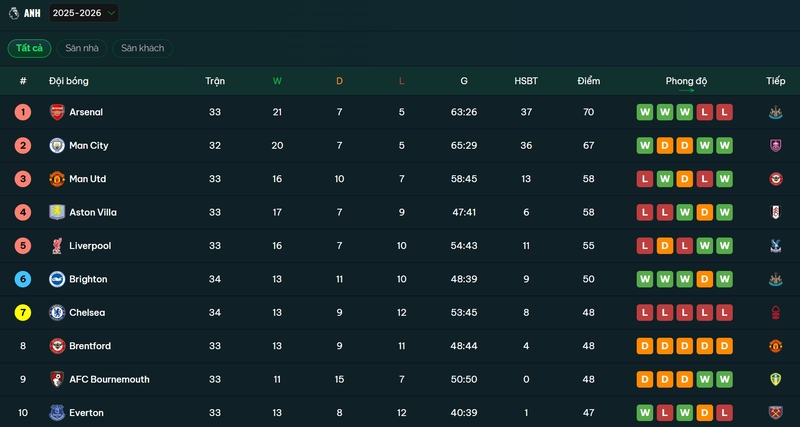Select the Tất cả tab
Viewport: 800px width, 427px height.
[29, 48]
